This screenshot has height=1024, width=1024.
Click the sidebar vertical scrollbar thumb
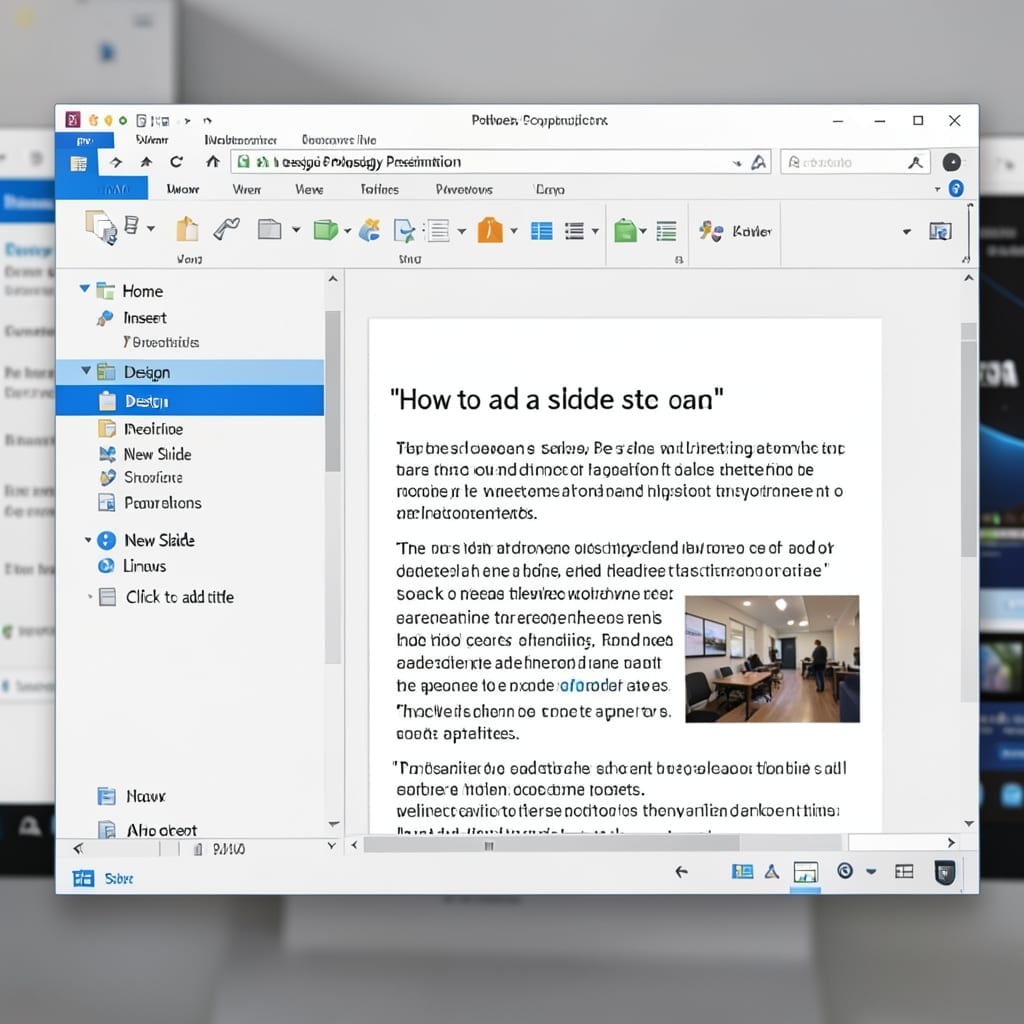[333, 391]
